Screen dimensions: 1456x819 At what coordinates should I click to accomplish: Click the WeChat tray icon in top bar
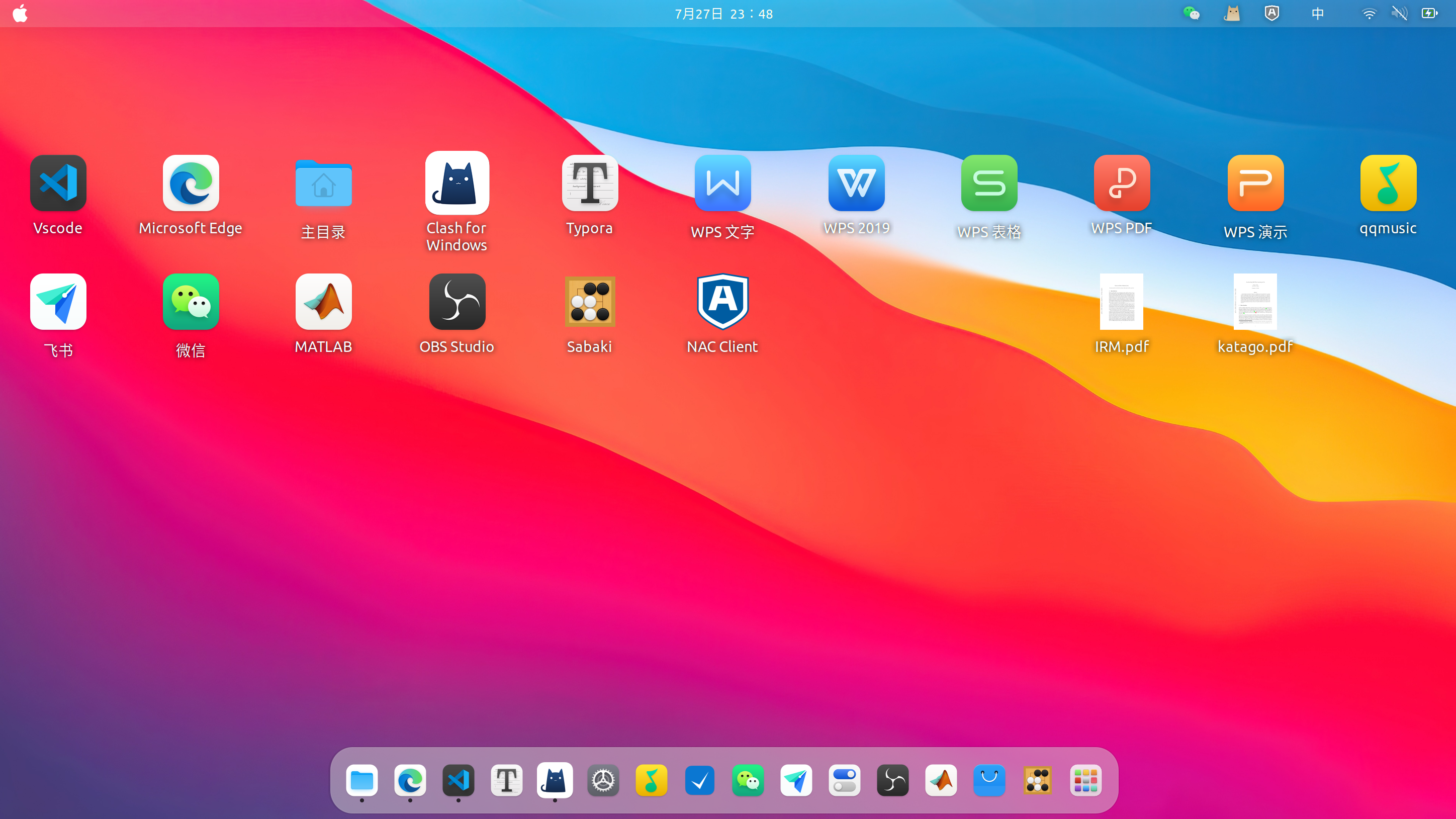pos(1192,13)
